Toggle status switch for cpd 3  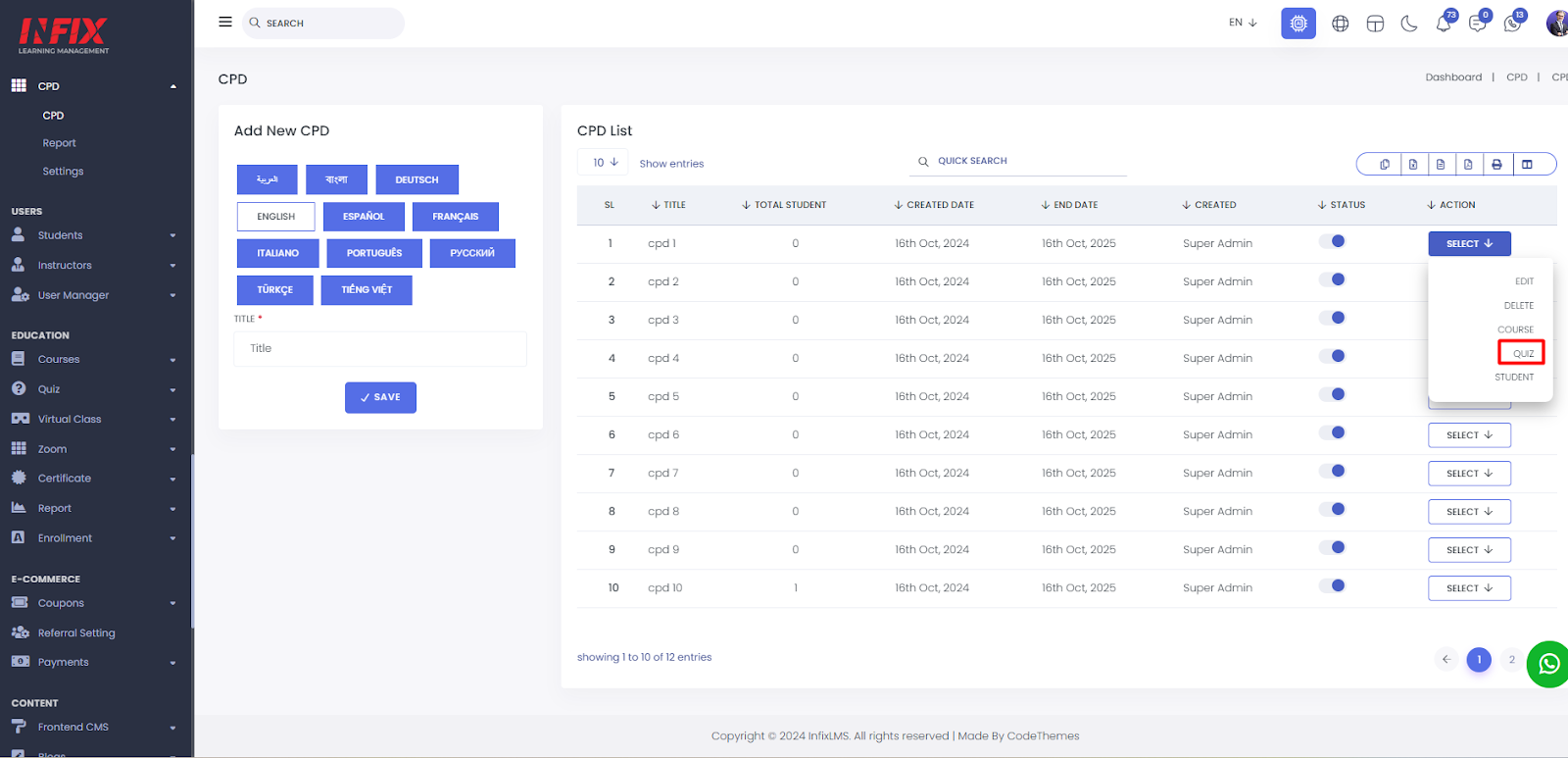pos(1332,318)
